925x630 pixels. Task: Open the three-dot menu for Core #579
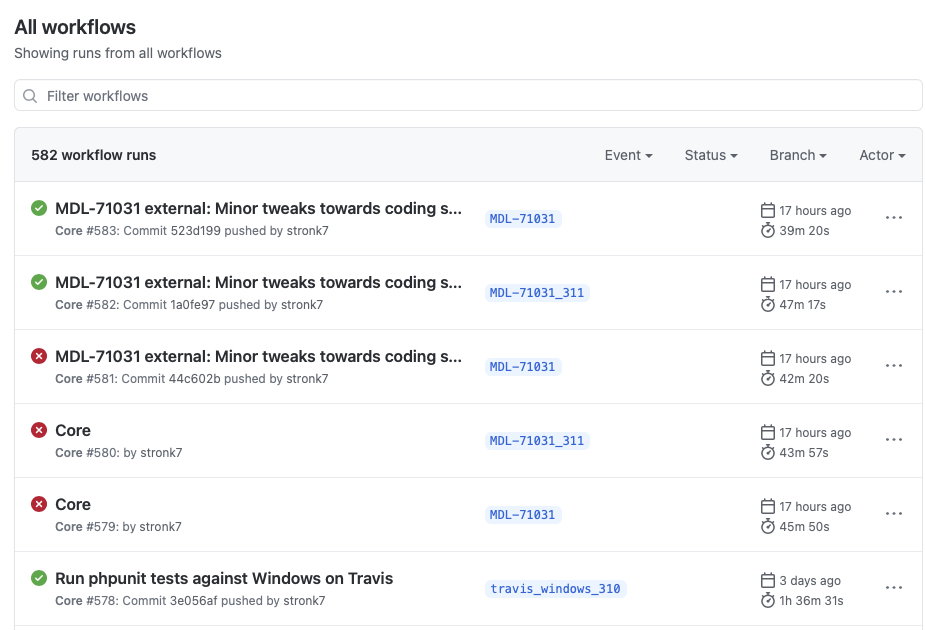pos(894,514)
